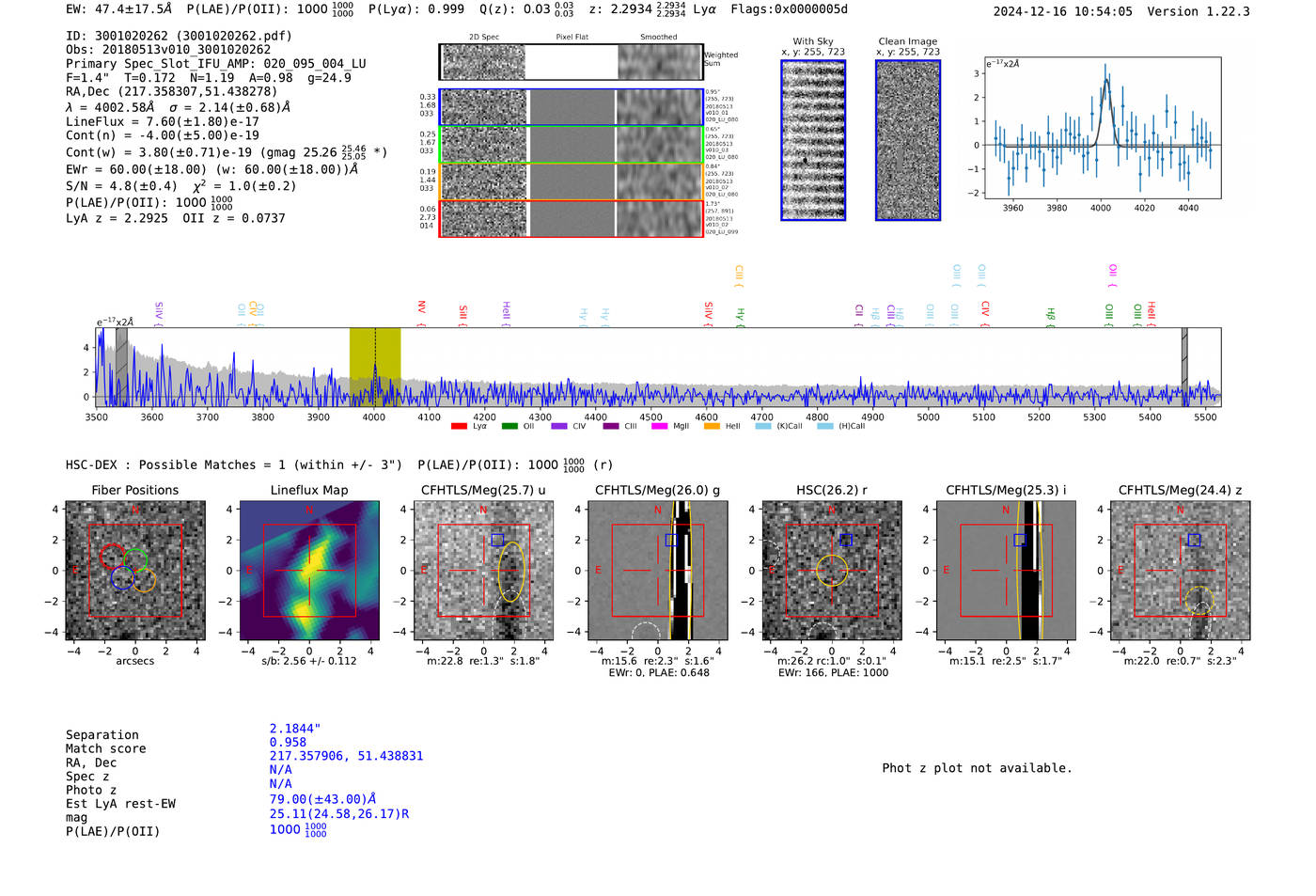Click the orange-bordered 2D fiber spectrum row
Image resolution: width=1316 pixels, height=896 pixels.
571,181
